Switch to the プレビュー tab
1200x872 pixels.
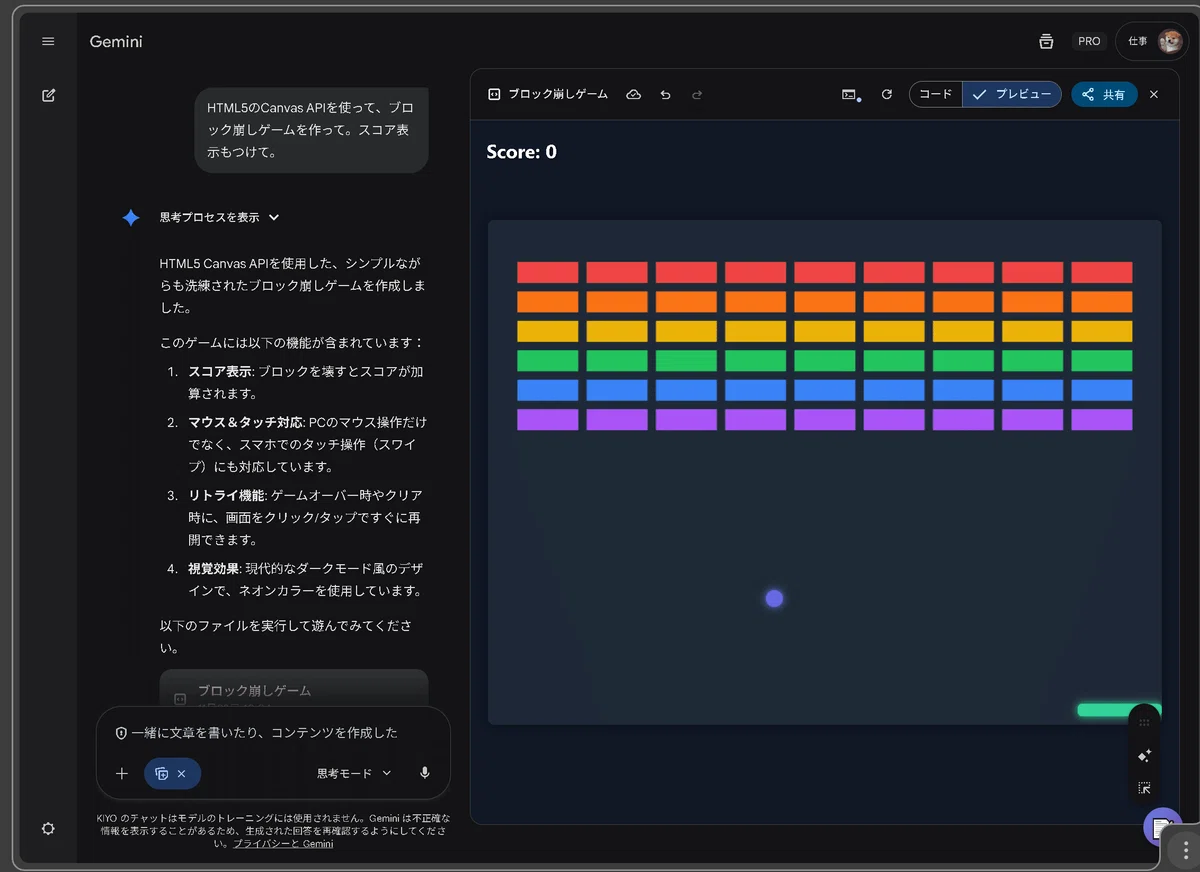click(1012, 94)
